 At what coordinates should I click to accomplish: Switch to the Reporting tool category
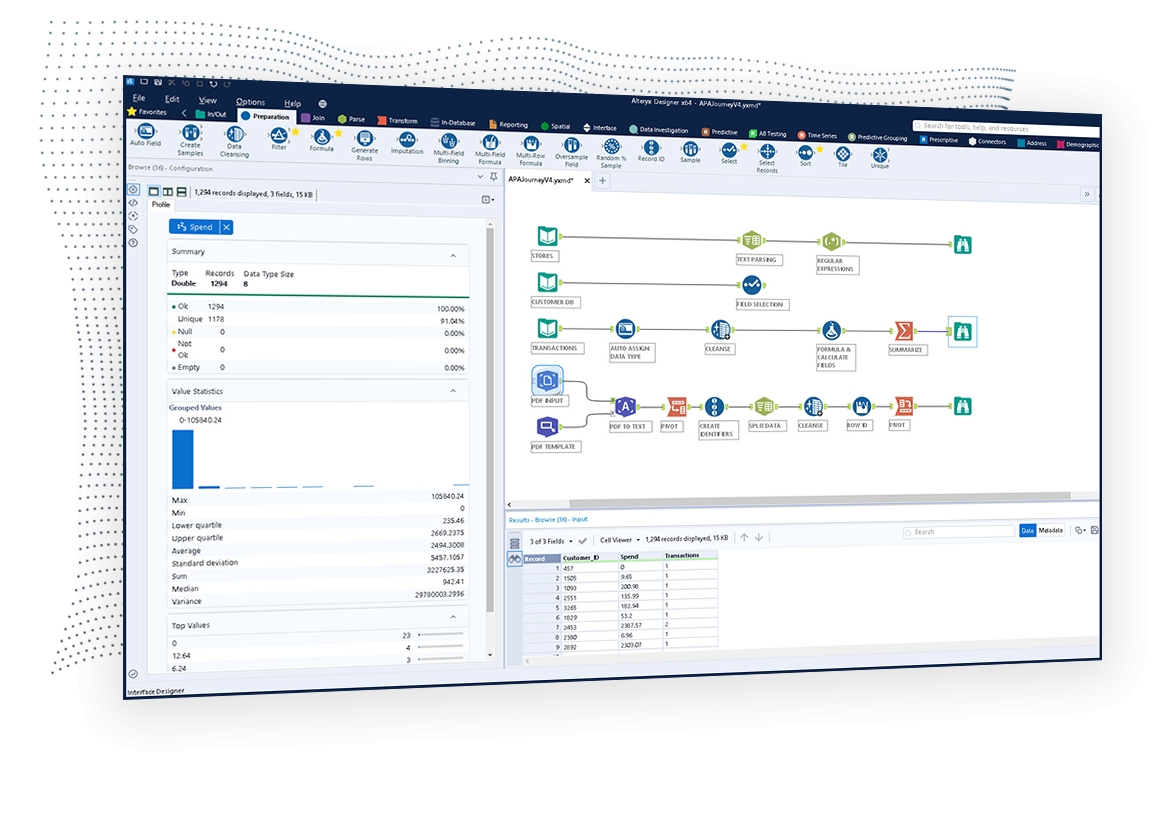click(509, 125)
